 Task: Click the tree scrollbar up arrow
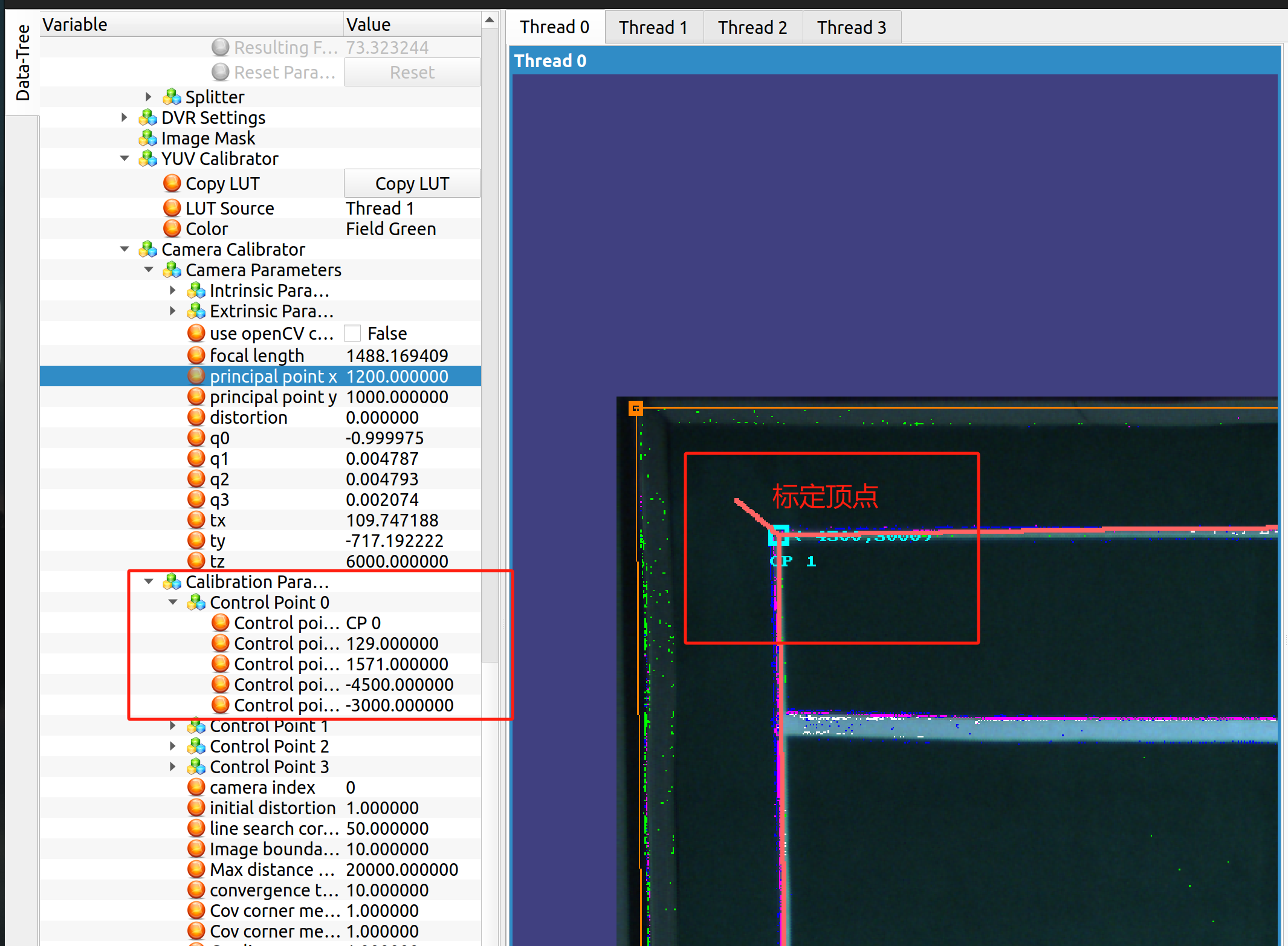490,21
